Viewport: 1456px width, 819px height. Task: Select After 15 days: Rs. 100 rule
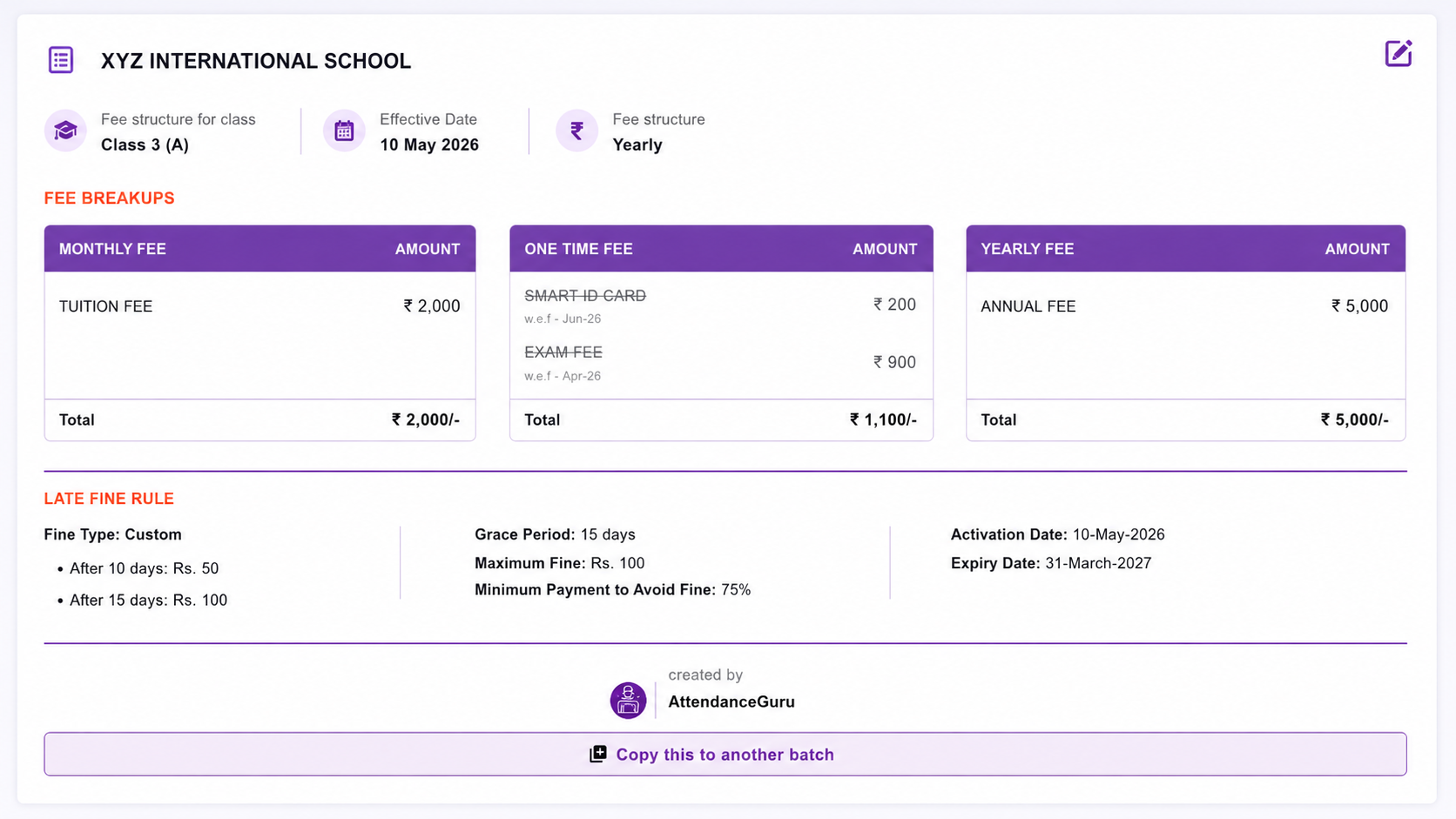pos(149,600)
